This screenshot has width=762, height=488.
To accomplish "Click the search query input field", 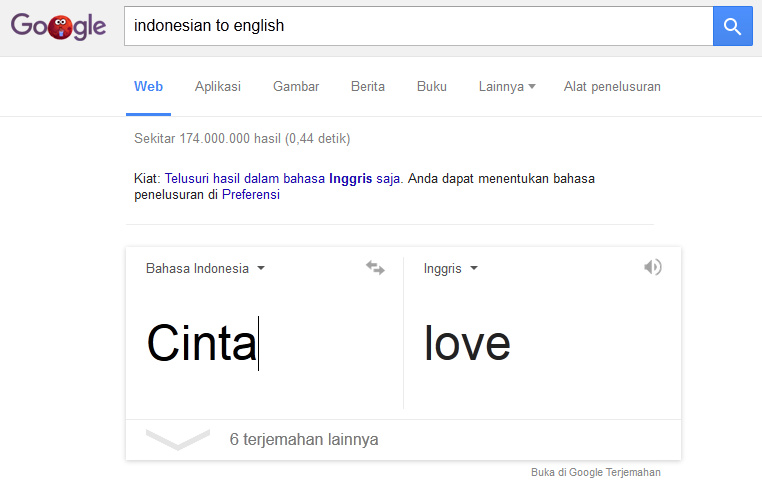I will tap(418, 26).
